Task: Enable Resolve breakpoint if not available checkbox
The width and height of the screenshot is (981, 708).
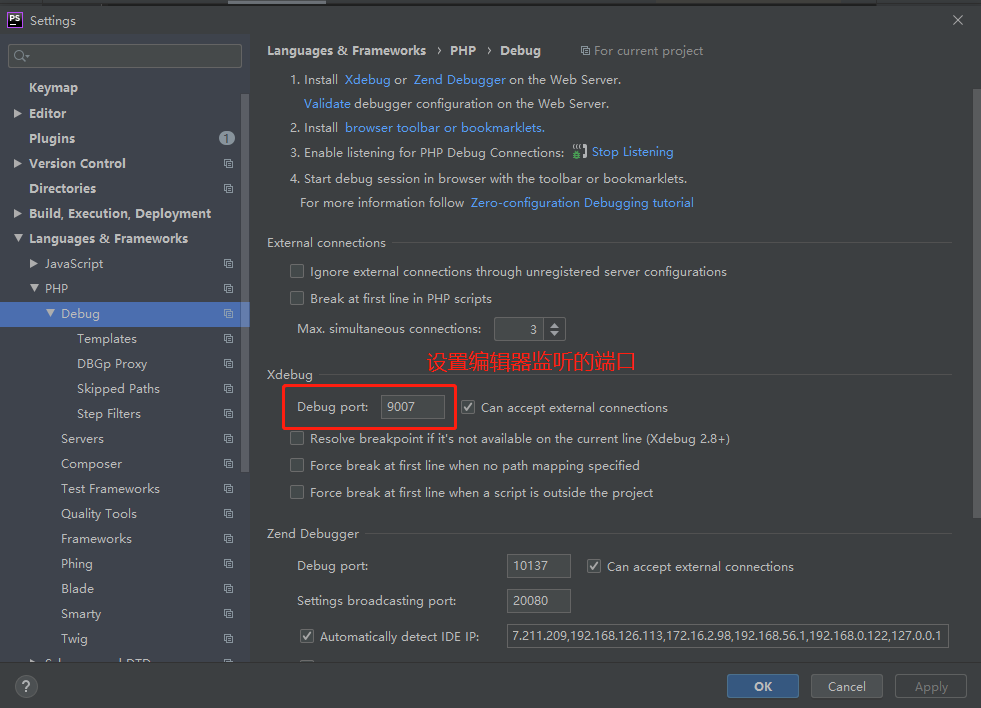Action: click(297, 438)
